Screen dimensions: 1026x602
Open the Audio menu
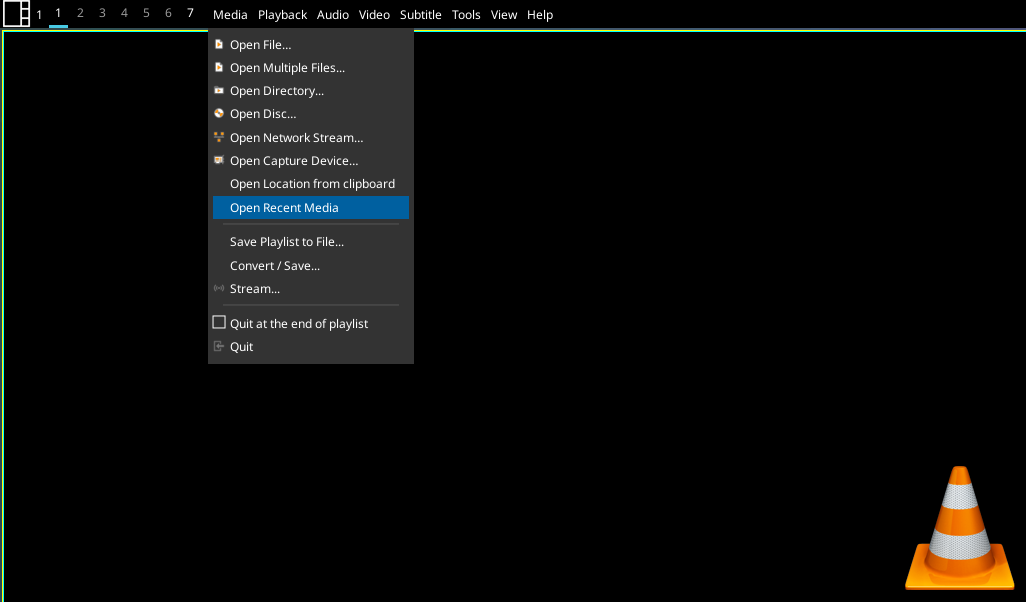pyautogui.click(x=332, y=14)
